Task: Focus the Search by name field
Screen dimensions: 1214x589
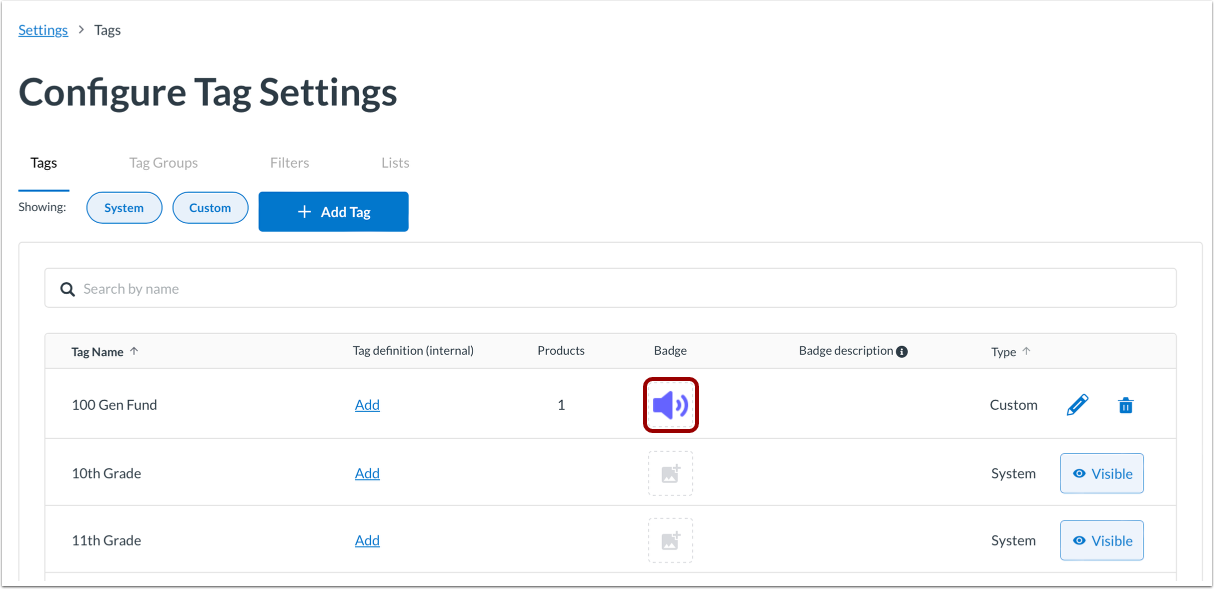Action: click(610, 288)
